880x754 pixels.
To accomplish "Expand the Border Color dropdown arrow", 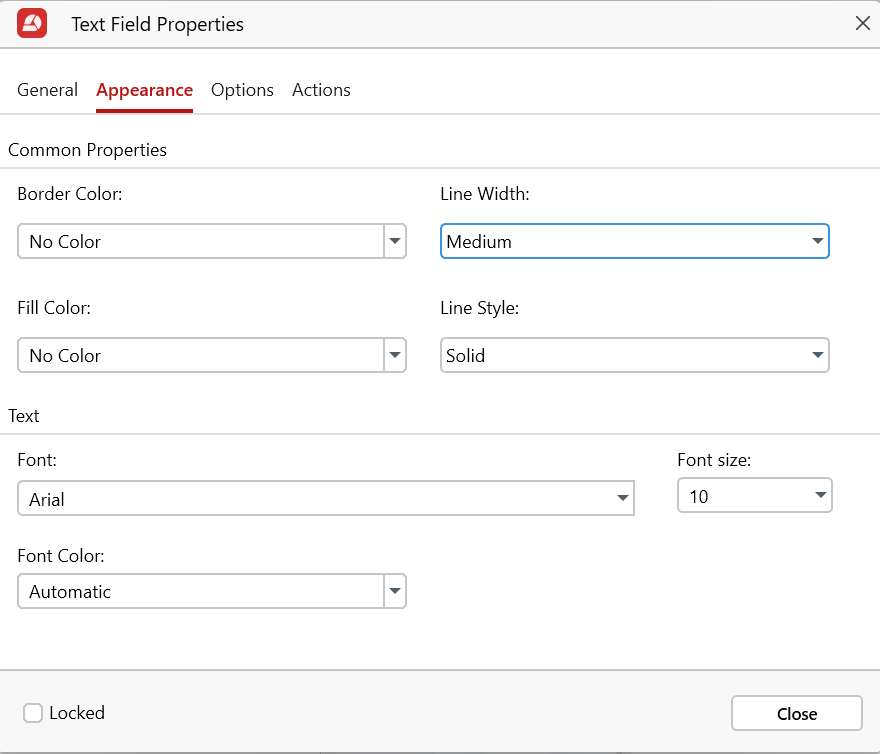I will click(x=395, y=242).
